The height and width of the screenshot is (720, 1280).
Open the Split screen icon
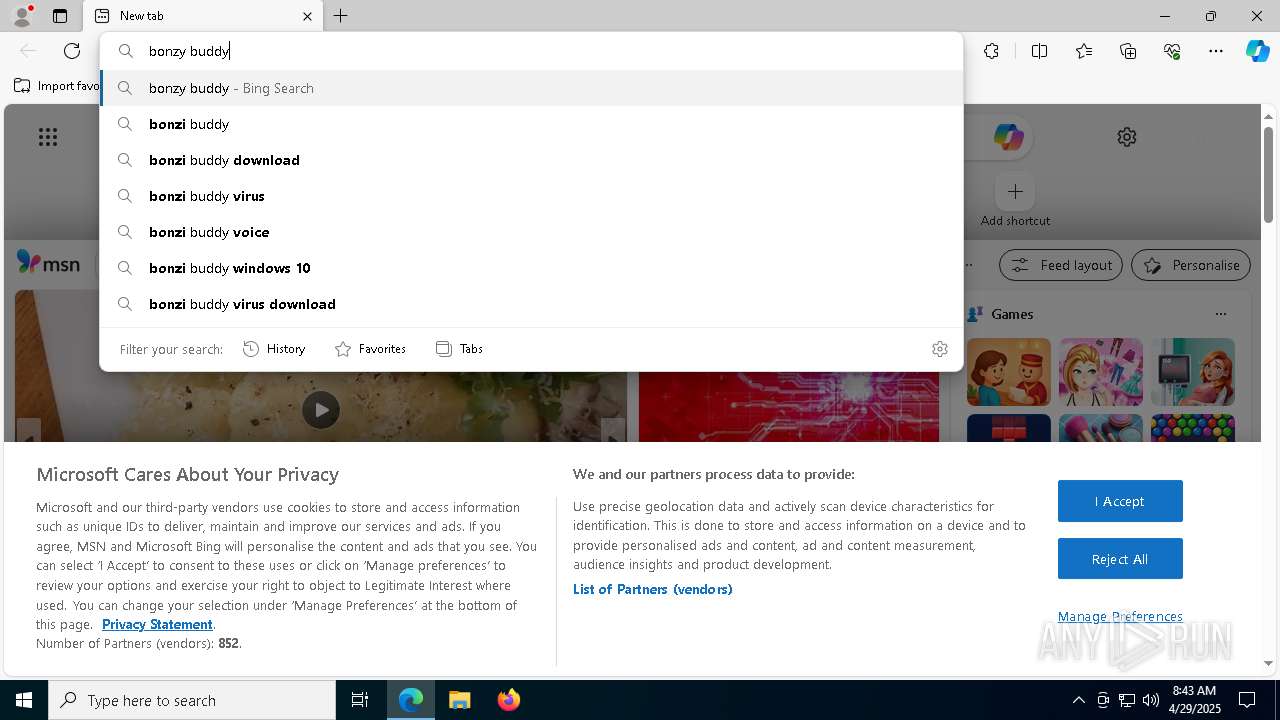click(1039, 51)
